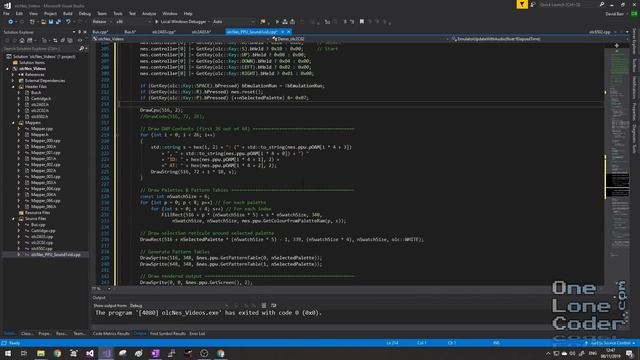Image resolution: width=640 pixels, height=360 pixels.
Task: Open the File menu
Action: (6, 14)
